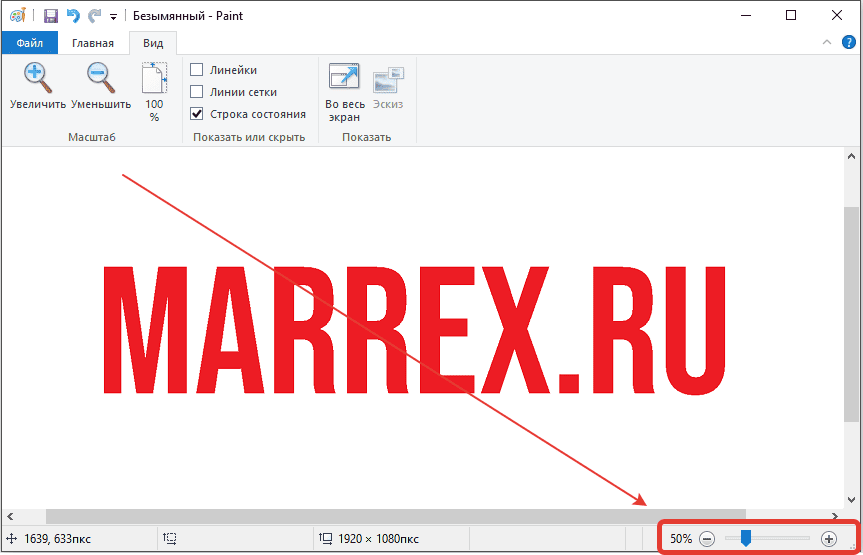Click the vertical scrollbar thumb
This screenshot has height=555, width=863.
coord(851,315)
